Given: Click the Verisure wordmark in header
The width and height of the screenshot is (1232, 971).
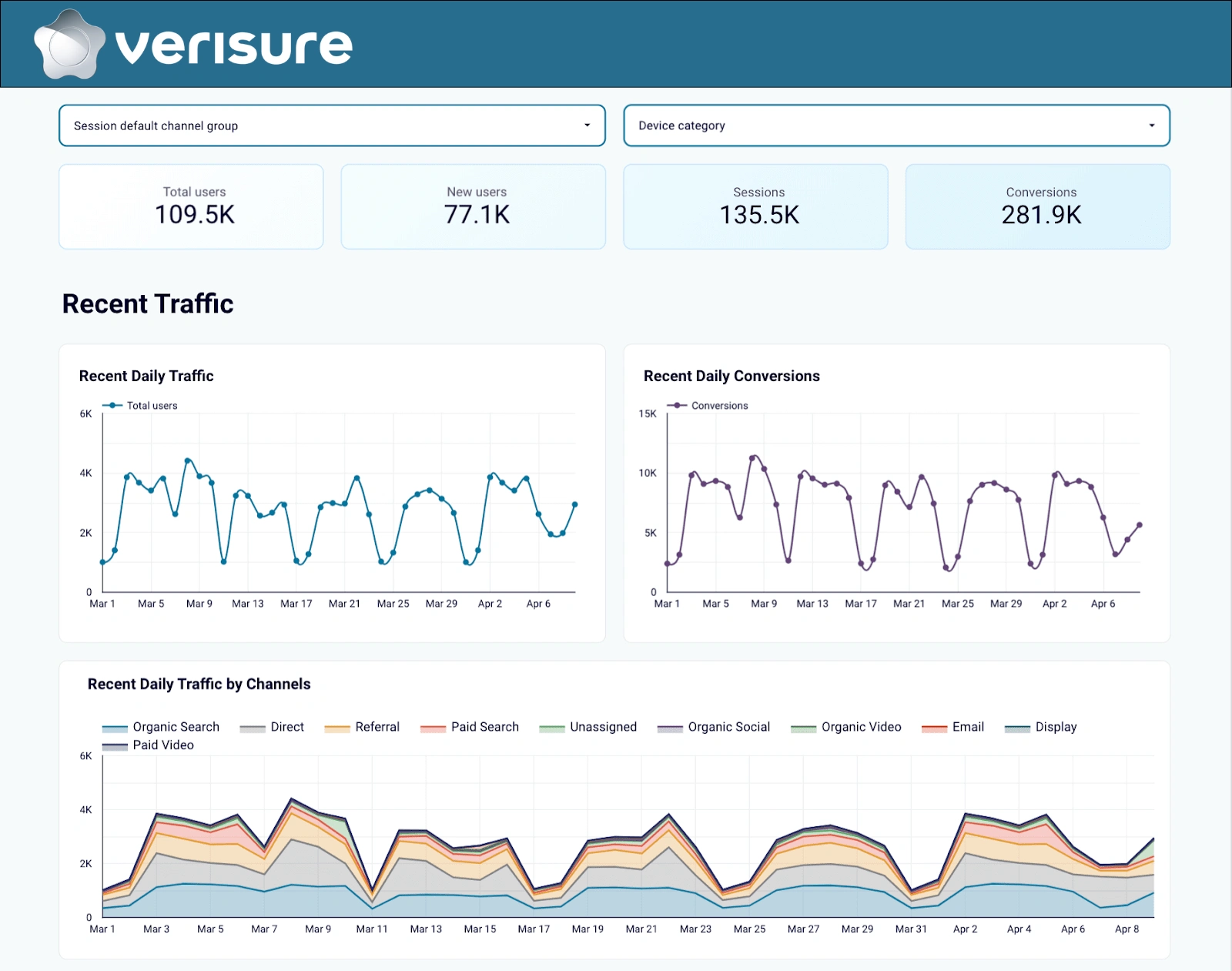Looking at the screenshot, I should coord(234,46).
